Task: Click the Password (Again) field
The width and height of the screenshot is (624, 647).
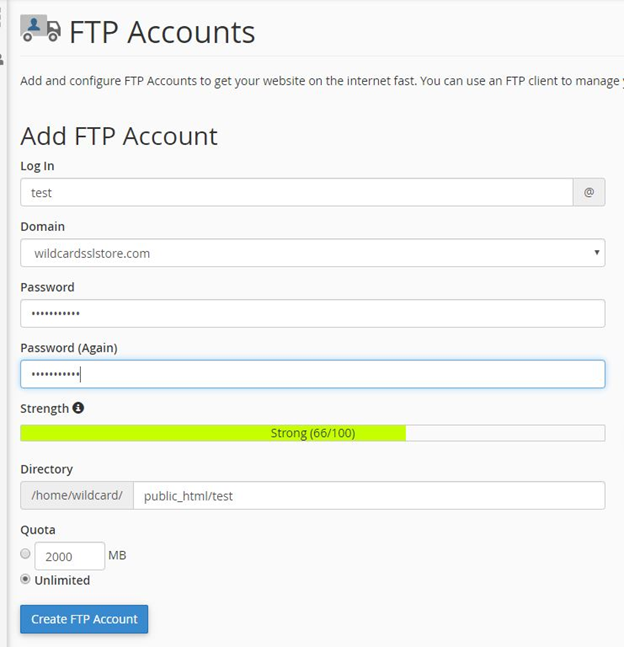Action: click(313, 374)
